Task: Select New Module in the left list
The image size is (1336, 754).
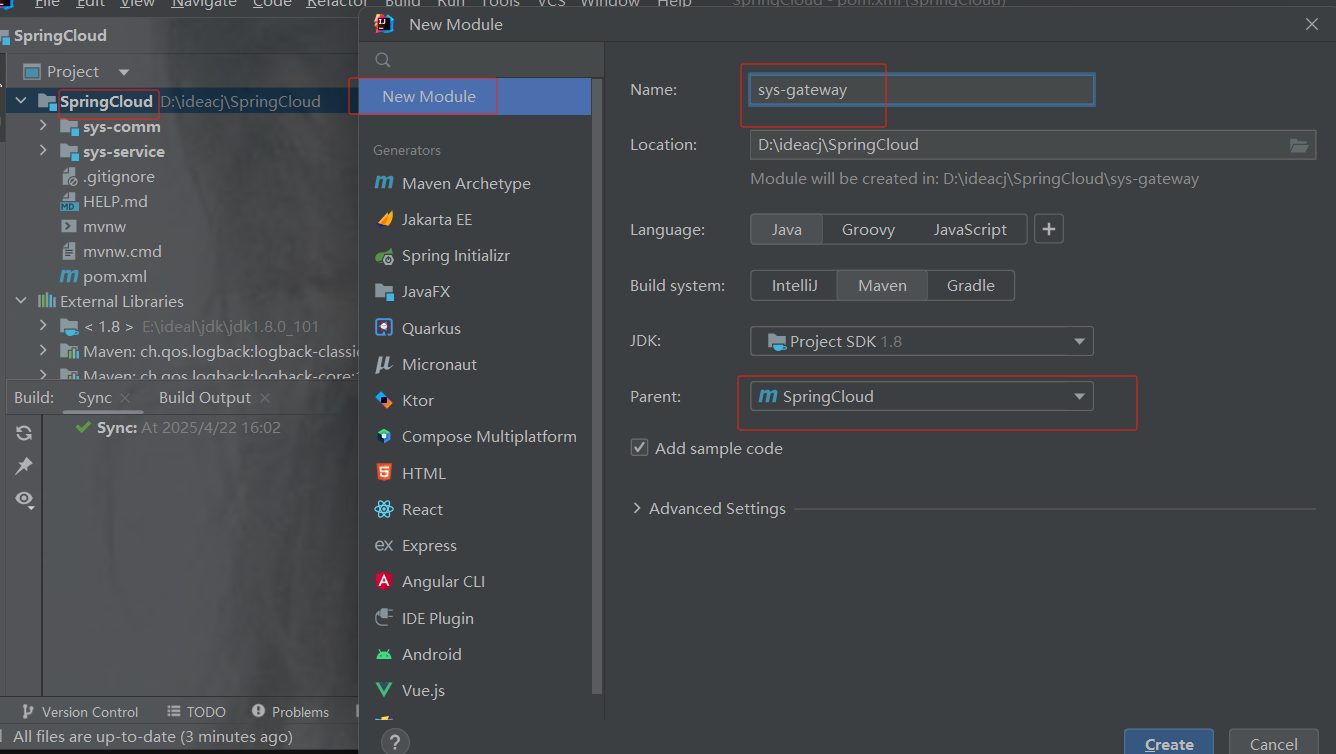Action: (475, 96)
